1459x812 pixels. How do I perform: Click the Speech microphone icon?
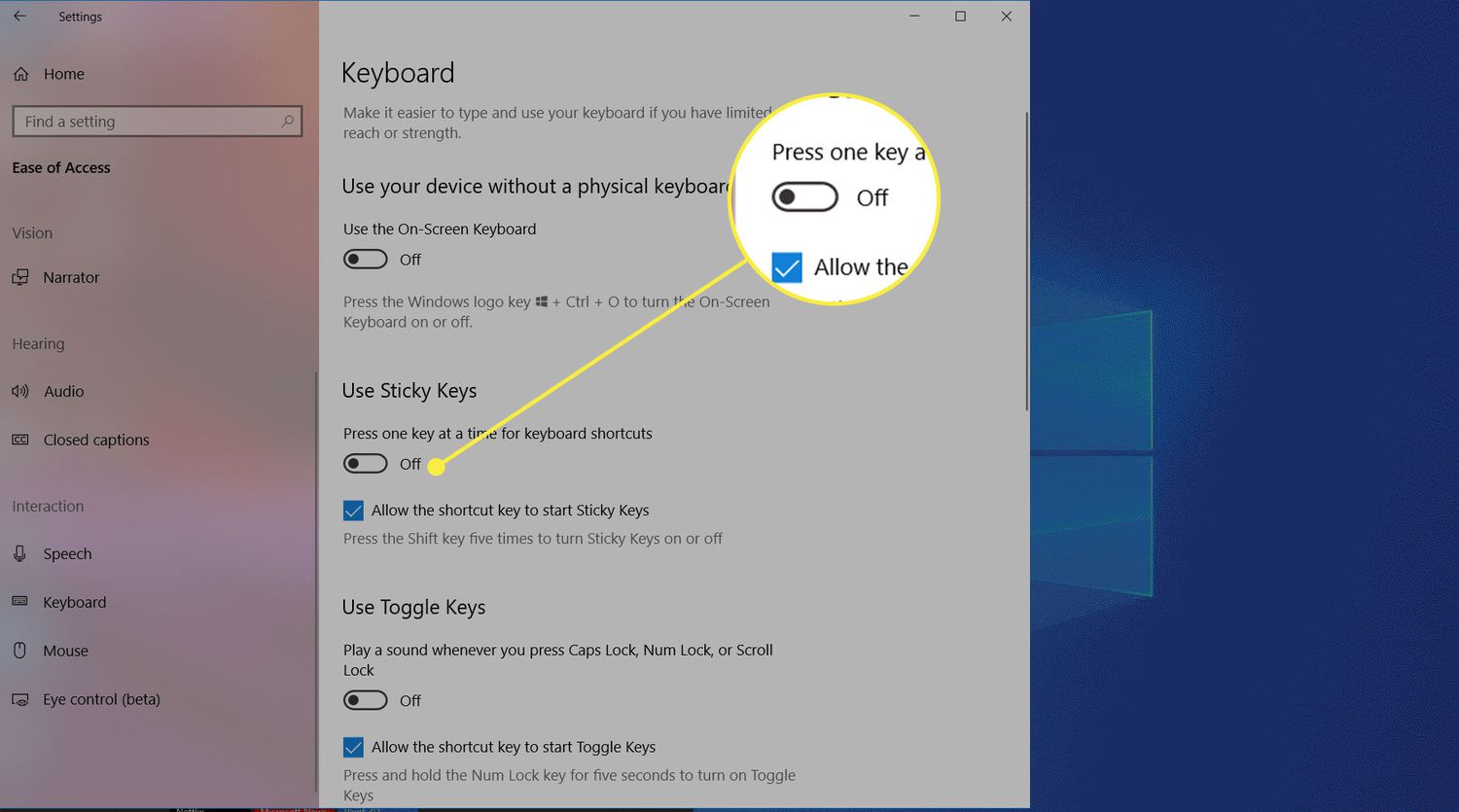click(x=20, y=553)
